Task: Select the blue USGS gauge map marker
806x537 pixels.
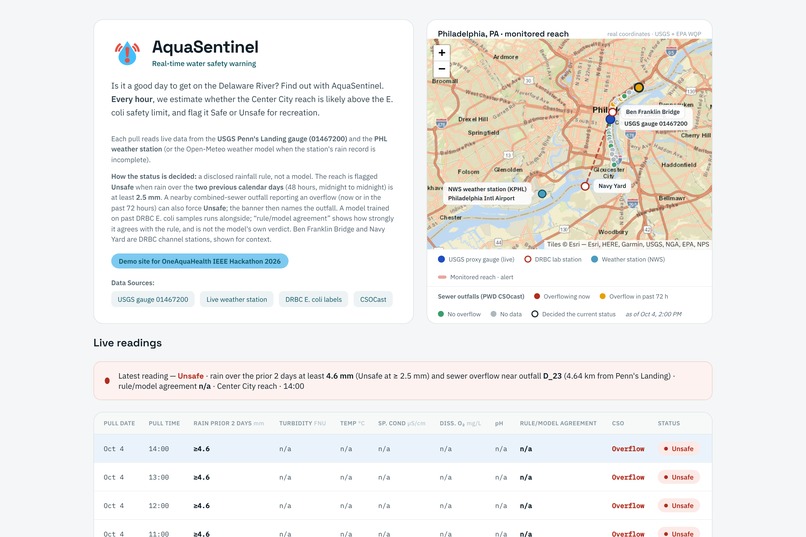Action: coord(610,119)
